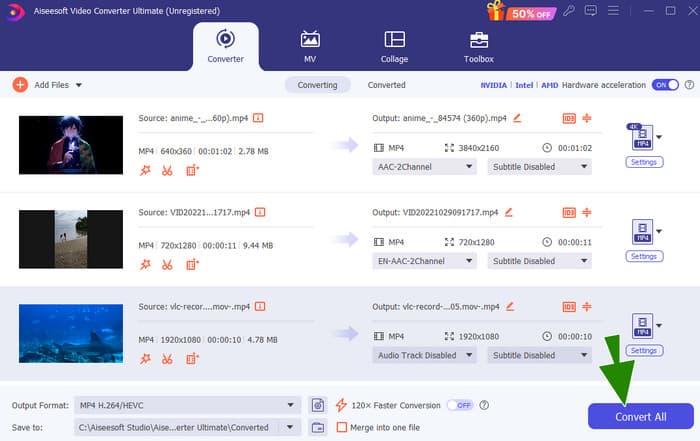View info for vlc-record source file

point(260,306)
